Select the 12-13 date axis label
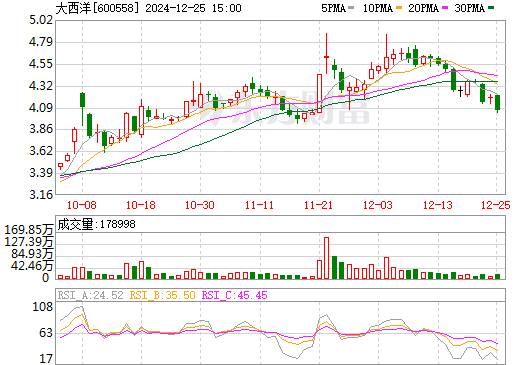Viewport: 520px width, 365px height. pyautogui.click(x=438, y=205)
